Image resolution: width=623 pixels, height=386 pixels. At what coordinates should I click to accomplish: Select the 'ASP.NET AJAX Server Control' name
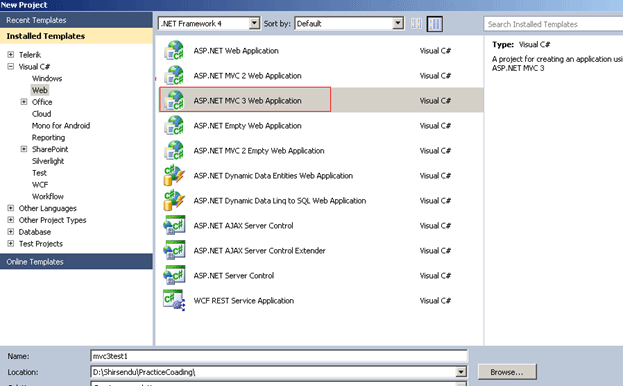coord(243,226)
